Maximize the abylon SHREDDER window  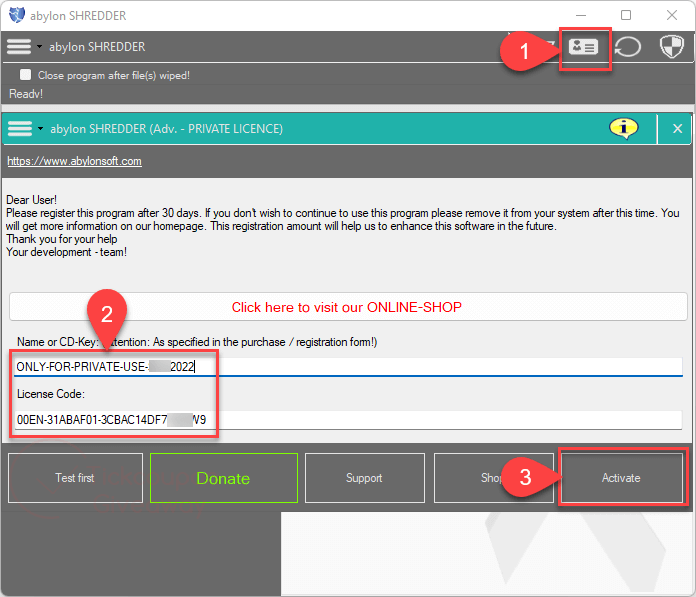point(626,15)
